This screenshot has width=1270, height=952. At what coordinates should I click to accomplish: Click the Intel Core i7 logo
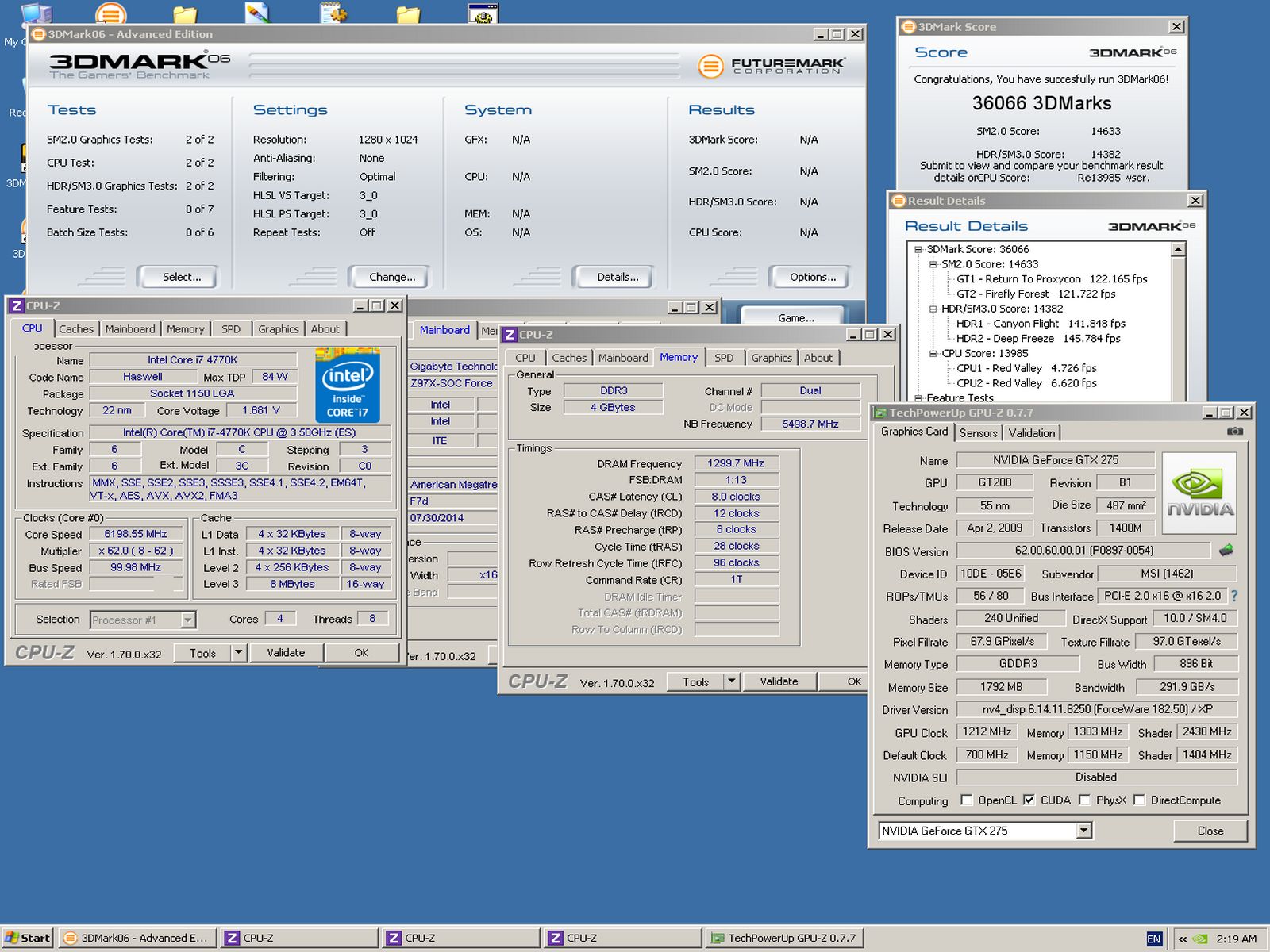pos(348,385)
